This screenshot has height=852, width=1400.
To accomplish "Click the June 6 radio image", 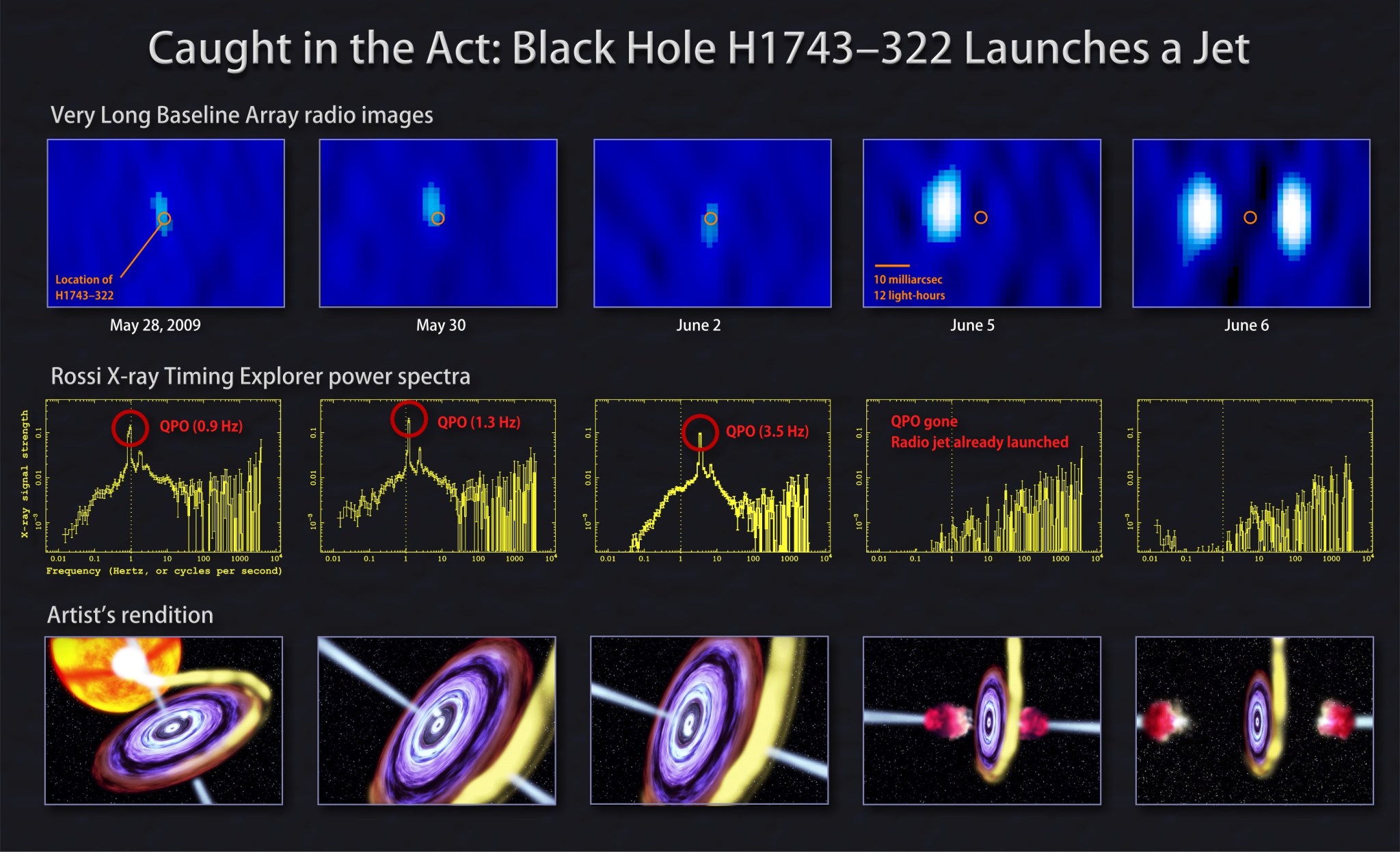I will click(1251, 224).
